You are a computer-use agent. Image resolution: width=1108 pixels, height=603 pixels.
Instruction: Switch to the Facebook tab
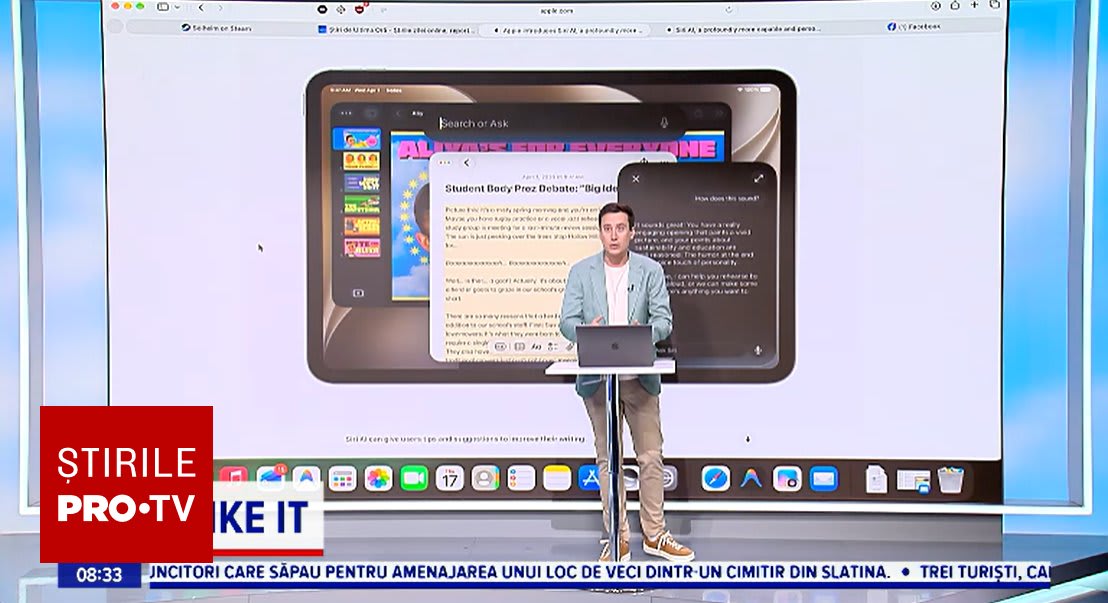click(x=914, y=27)
